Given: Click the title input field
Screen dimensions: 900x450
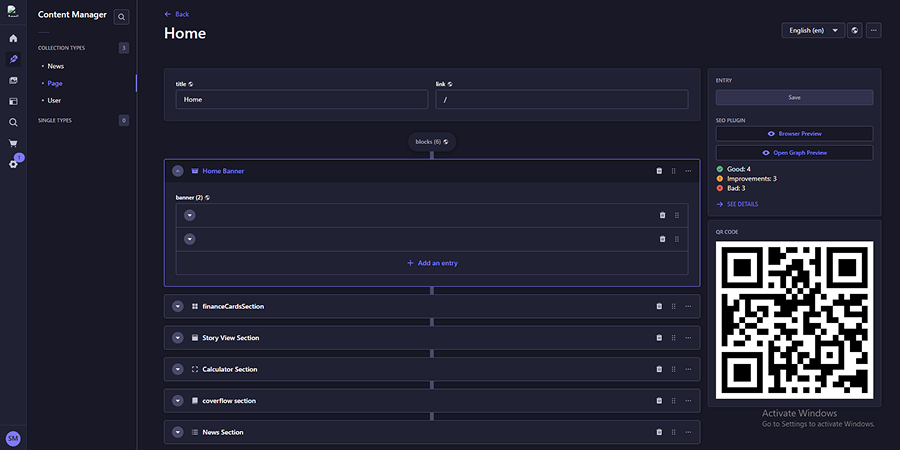Looking at the screenshot, I should [x=301, y=100].
